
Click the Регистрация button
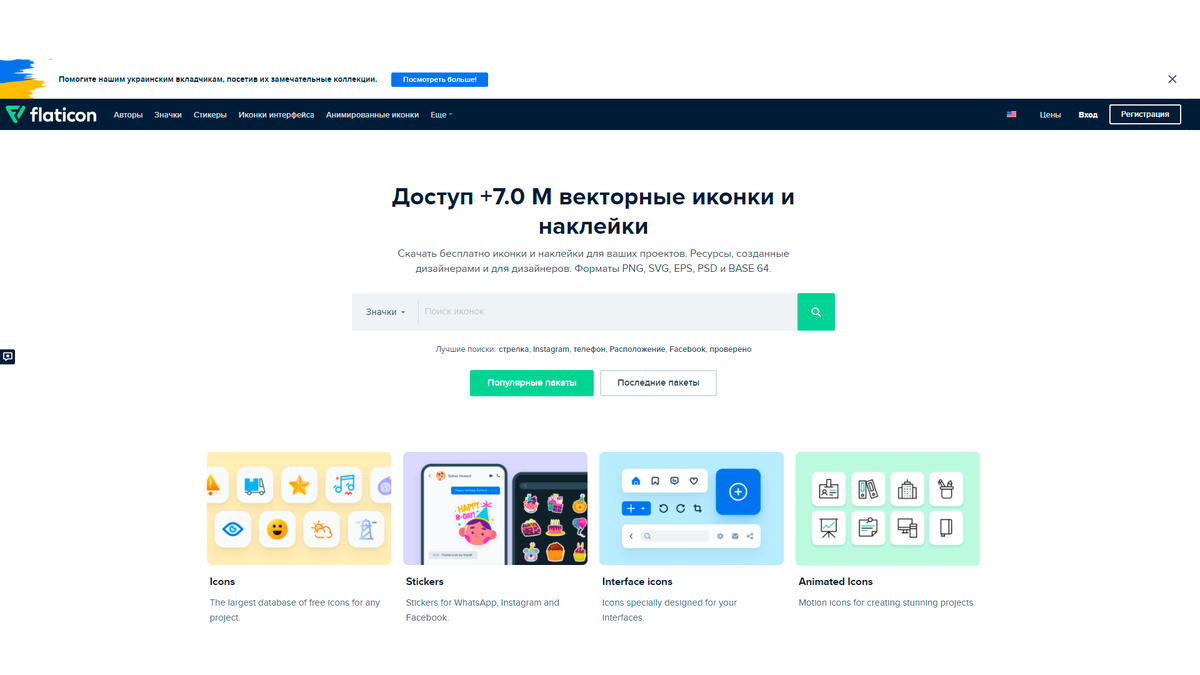[x=1145, y=114]
